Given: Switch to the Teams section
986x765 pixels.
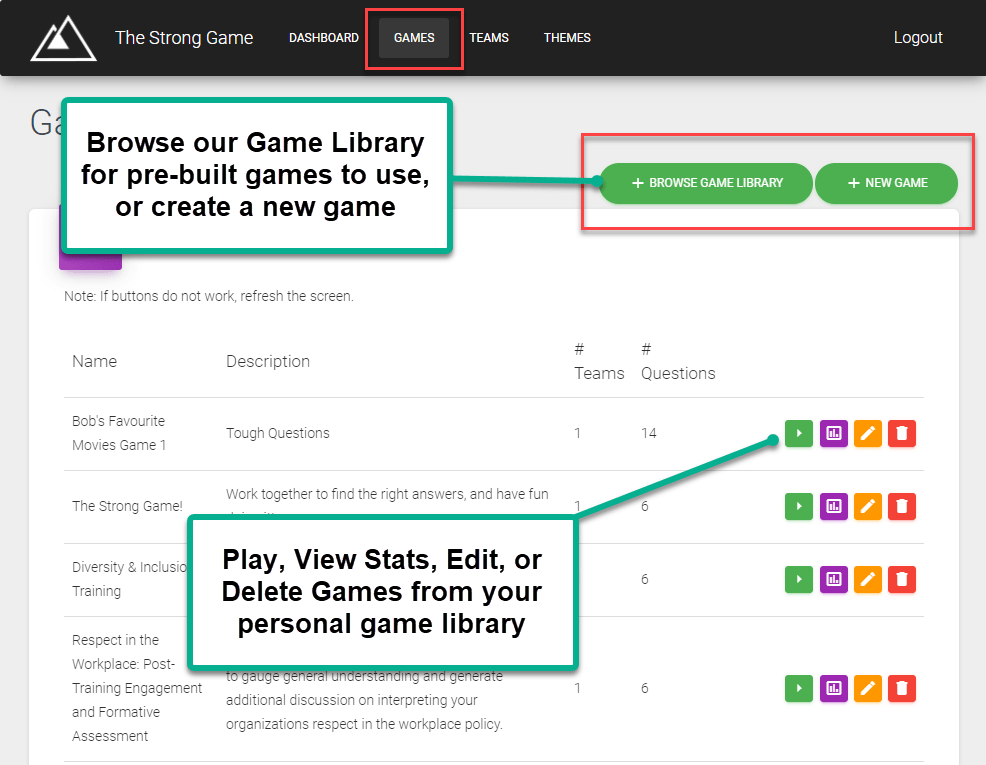Looking at the screenshot, I should [489, 38].
